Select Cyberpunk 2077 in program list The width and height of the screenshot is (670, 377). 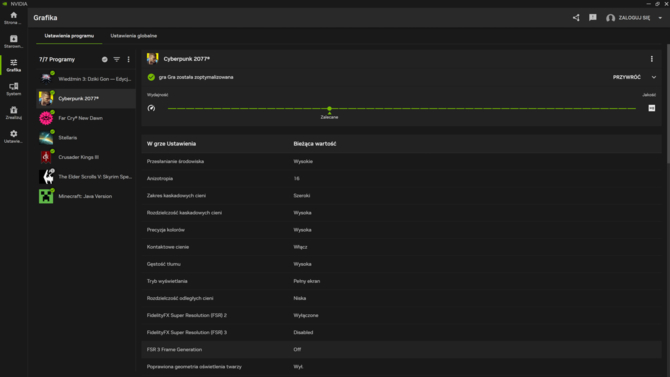click(86, 98)
